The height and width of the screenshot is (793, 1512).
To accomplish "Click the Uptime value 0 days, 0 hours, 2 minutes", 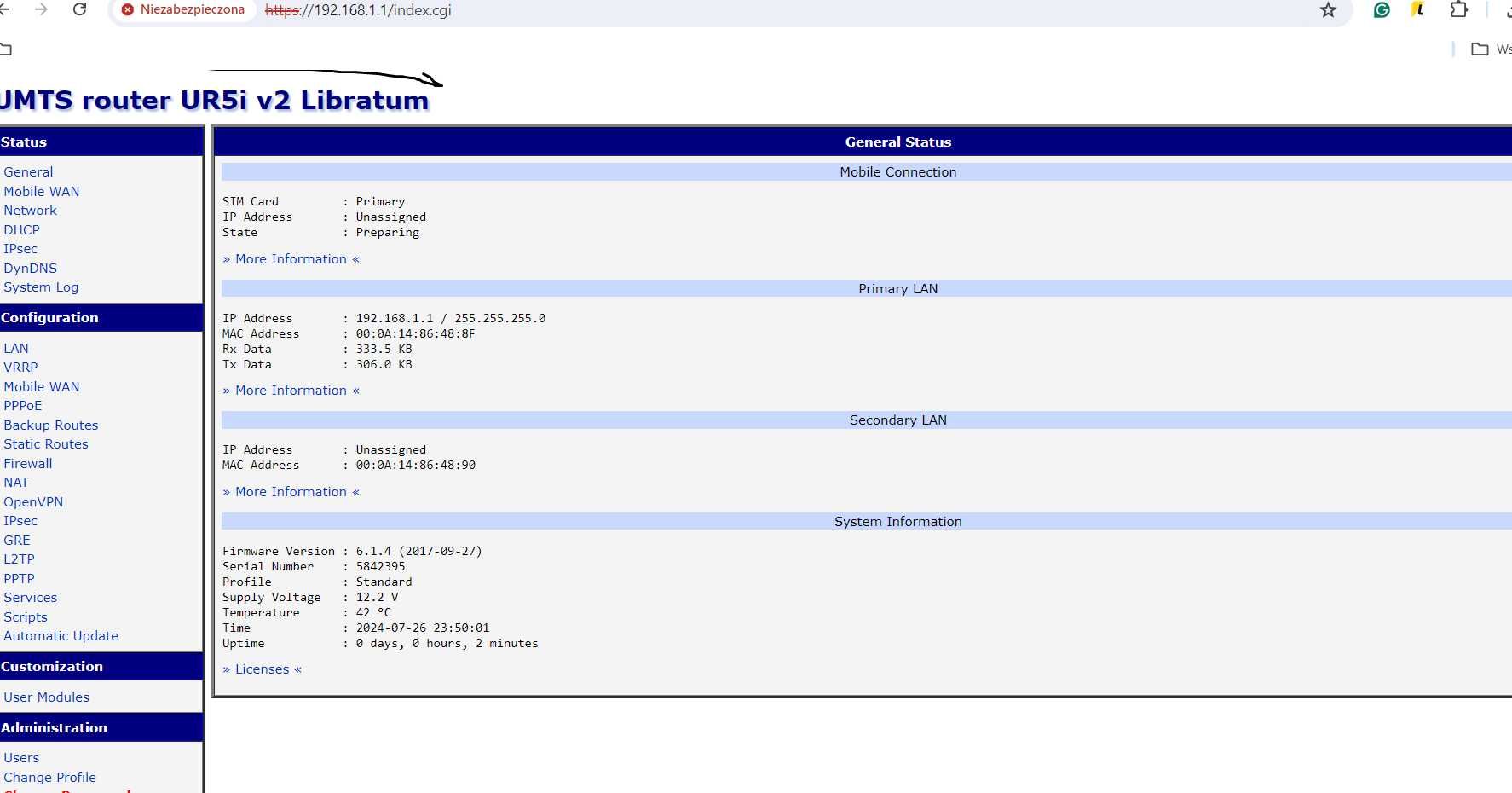I will (x=447, y=644).
